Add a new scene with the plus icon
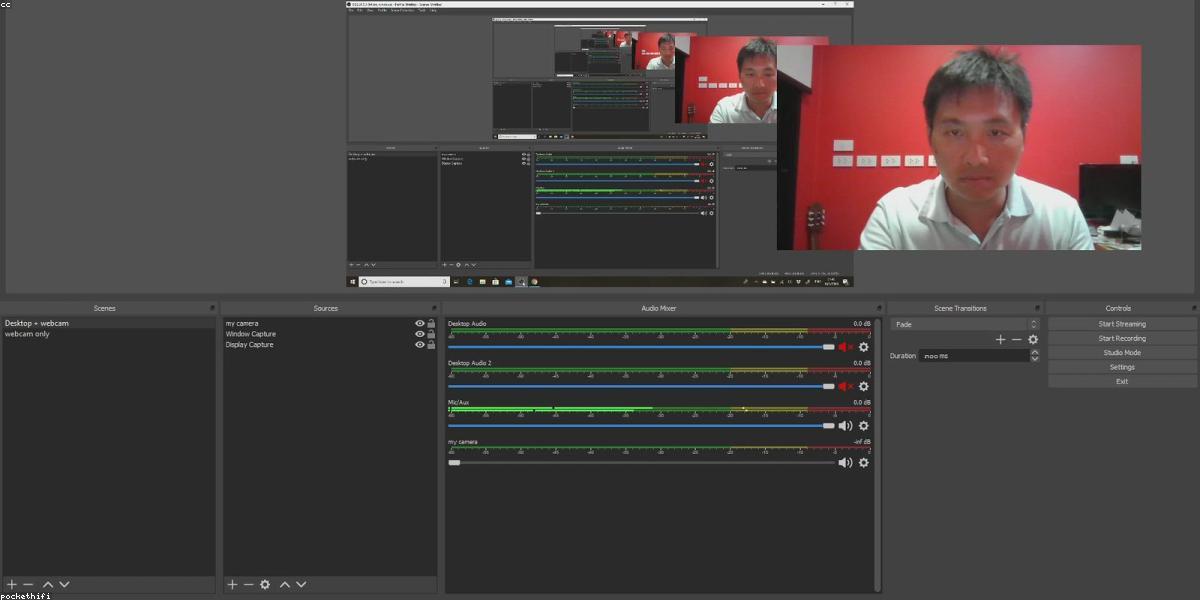Image resolution: width=1200 pixels, height=600 pixels. (12, 584)
